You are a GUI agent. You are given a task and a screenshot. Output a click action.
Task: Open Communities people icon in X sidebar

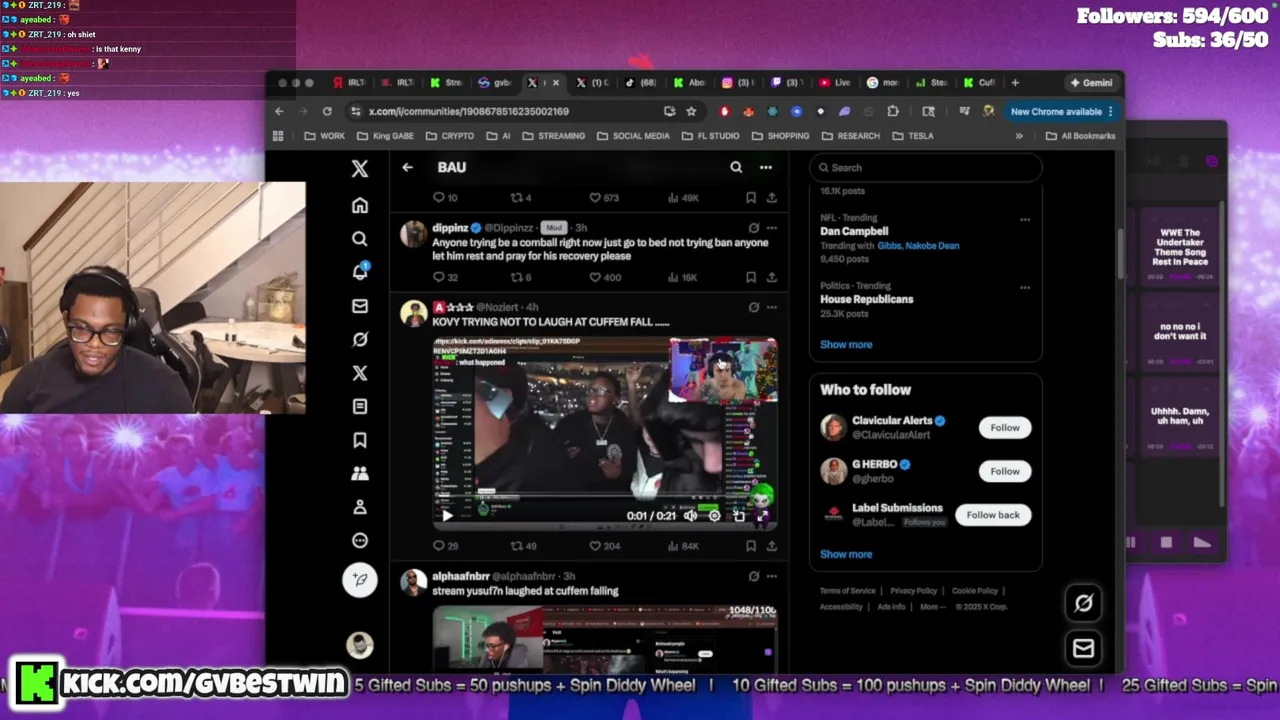point(360,474)
